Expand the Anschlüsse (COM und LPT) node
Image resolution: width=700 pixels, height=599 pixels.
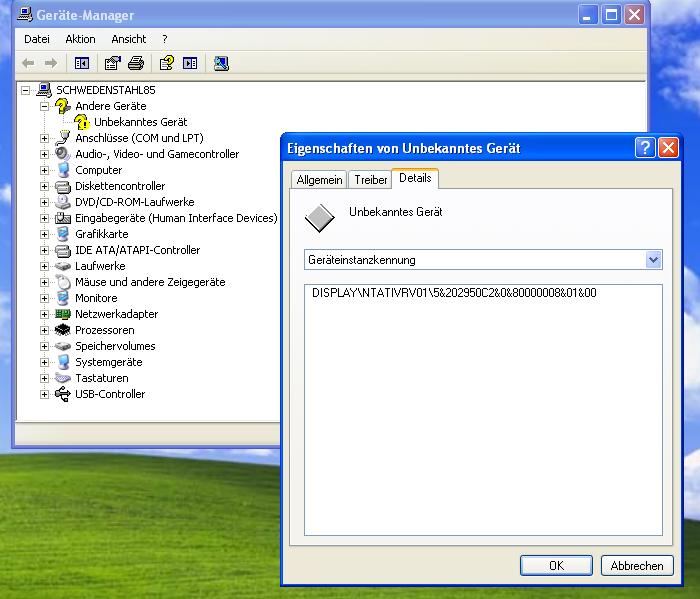point(44,138)
